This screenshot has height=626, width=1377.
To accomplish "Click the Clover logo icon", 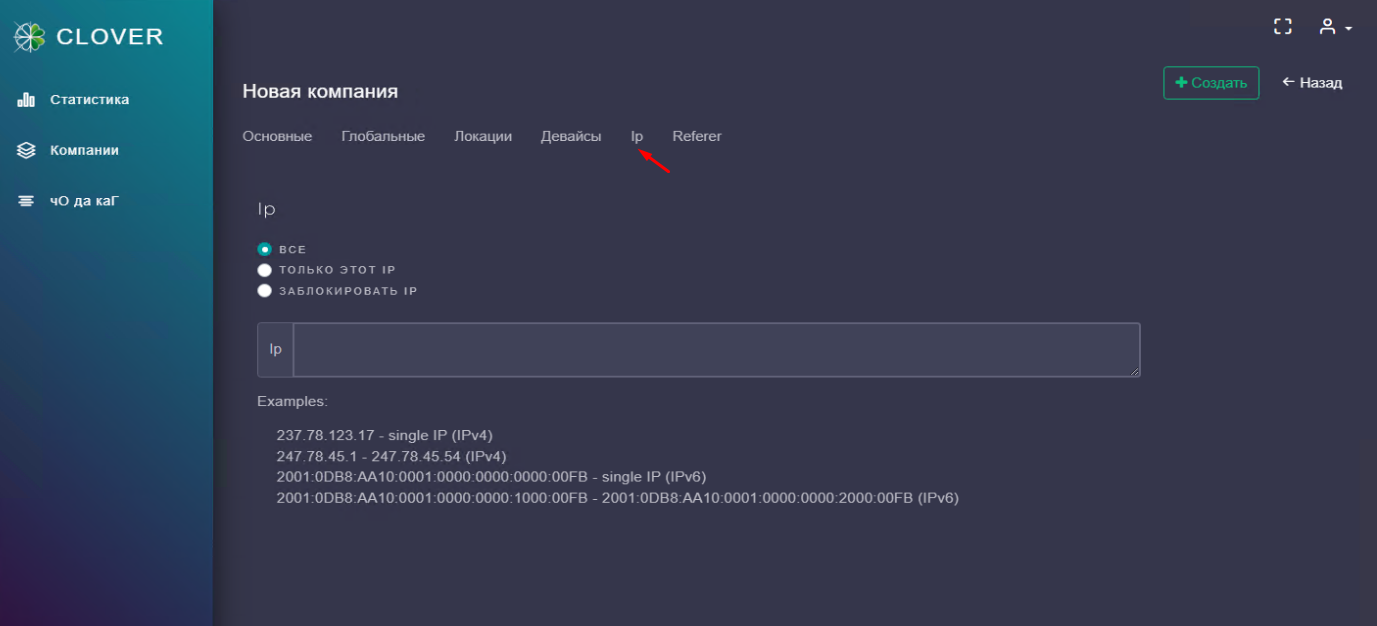I will click(x=29, y=37).
